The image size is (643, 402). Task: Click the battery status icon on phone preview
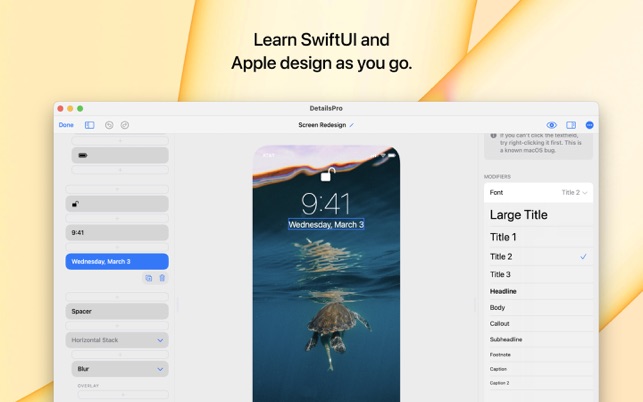[392, 155]
